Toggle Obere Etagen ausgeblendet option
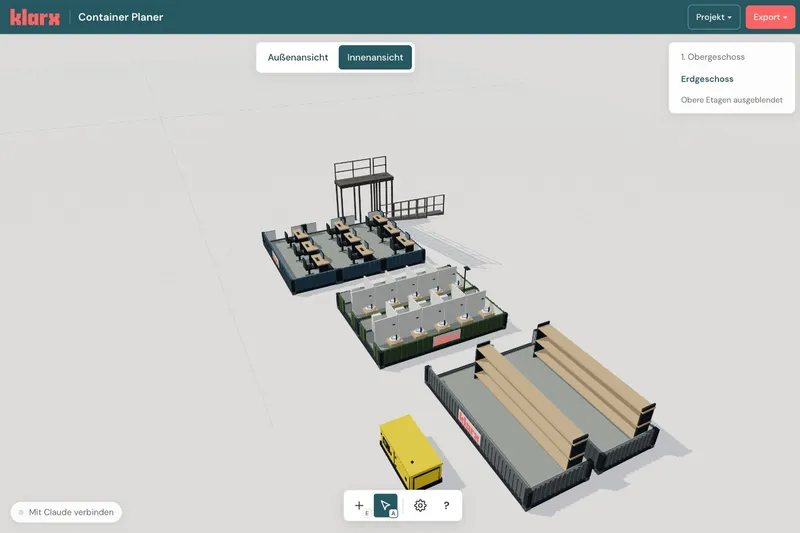800x533 pixels. 731,100
